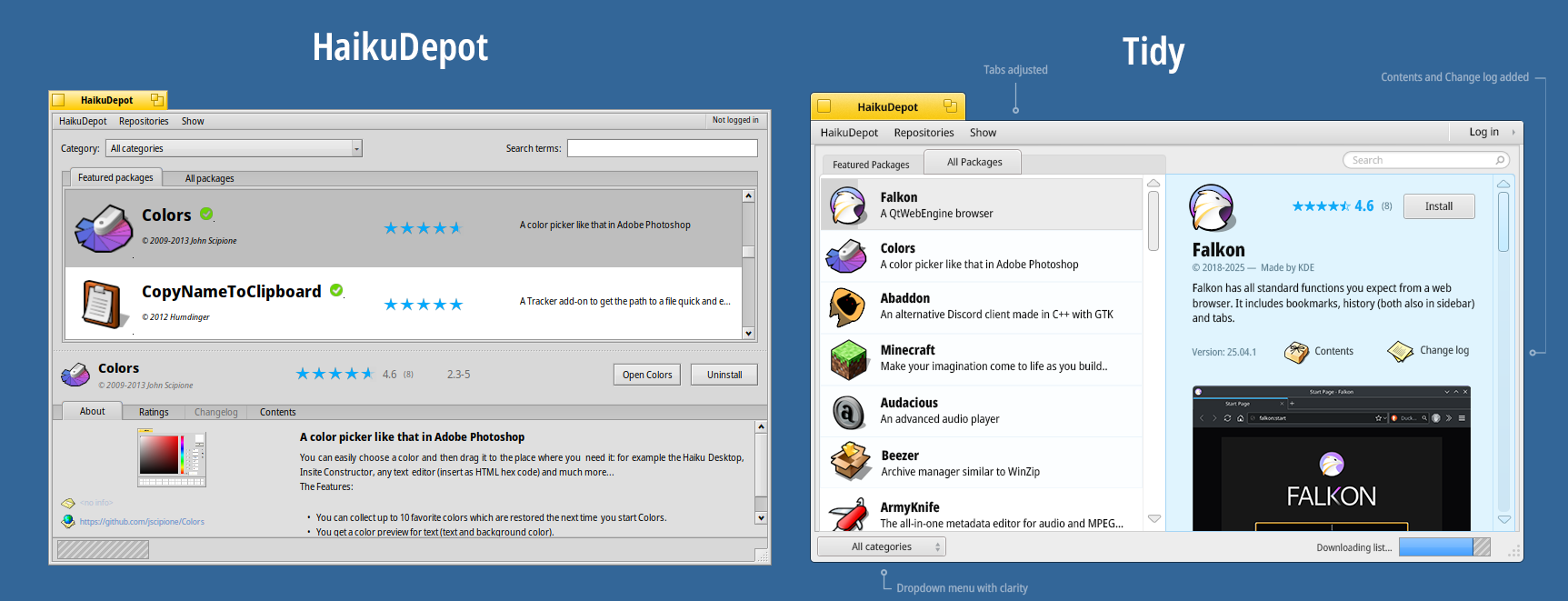
Task: Open Show menu in the original window
Action: pos(193,121)
